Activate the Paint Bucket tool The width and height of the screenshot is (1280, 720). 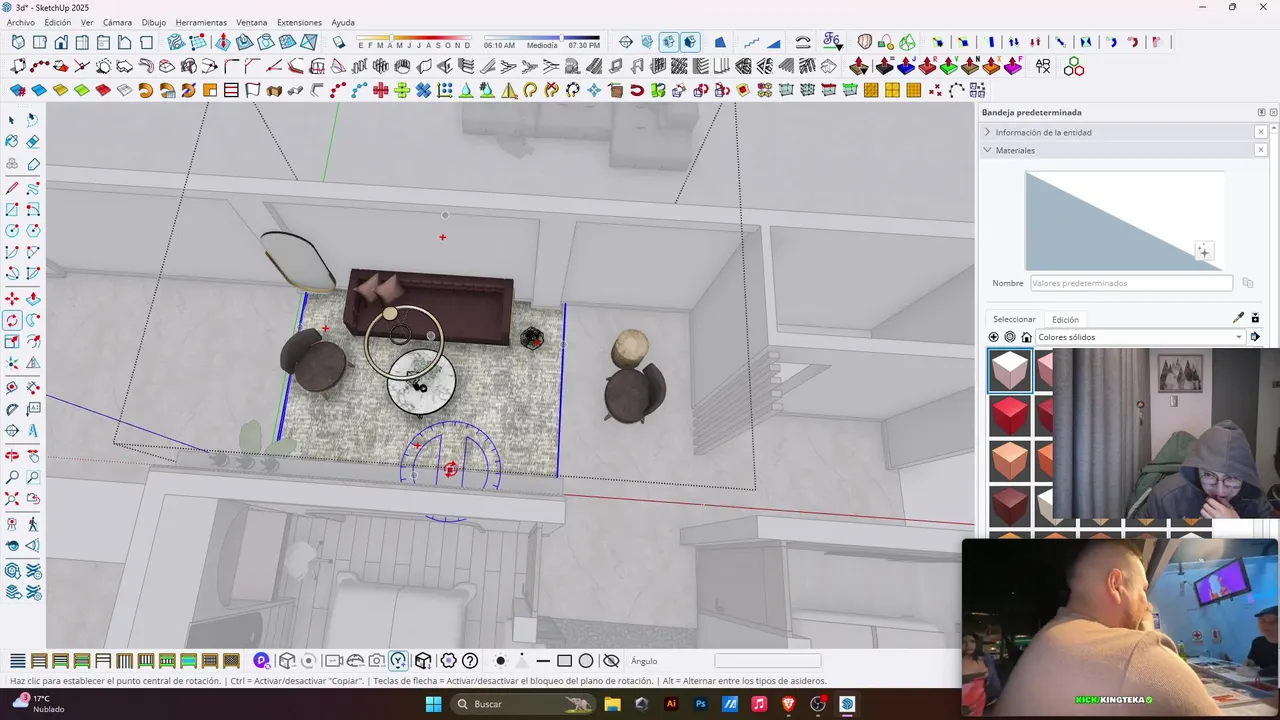[x=12, y=142]
